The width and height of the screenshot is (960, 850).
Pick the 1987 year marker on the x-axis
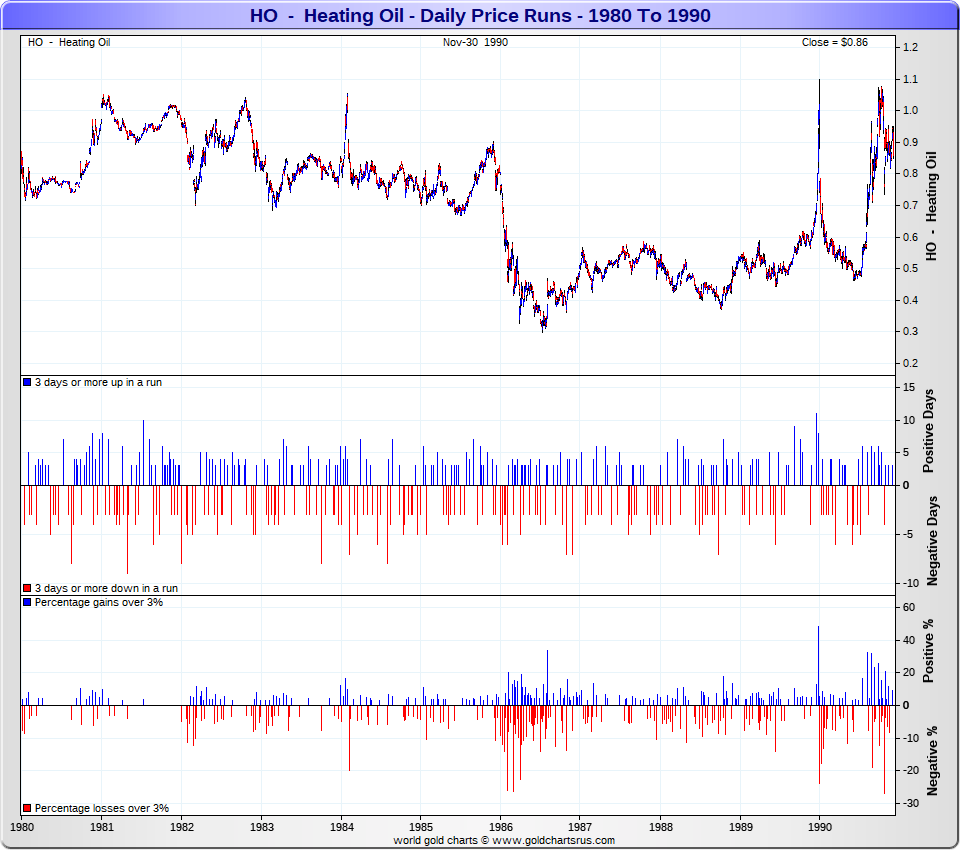580,828
